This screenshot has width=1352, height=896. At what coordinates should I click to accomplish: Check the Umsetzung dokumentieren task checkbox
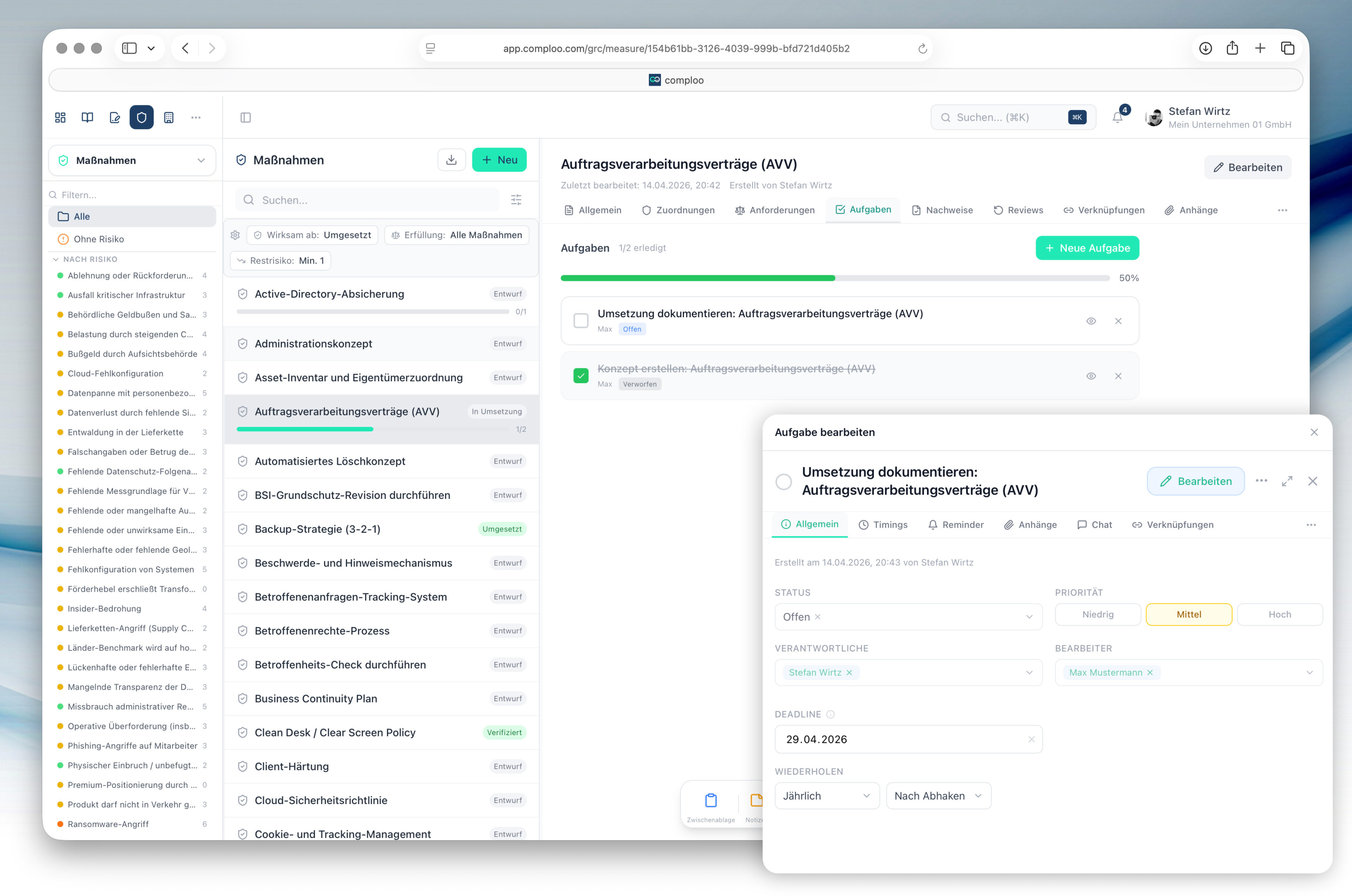point(580,320)
